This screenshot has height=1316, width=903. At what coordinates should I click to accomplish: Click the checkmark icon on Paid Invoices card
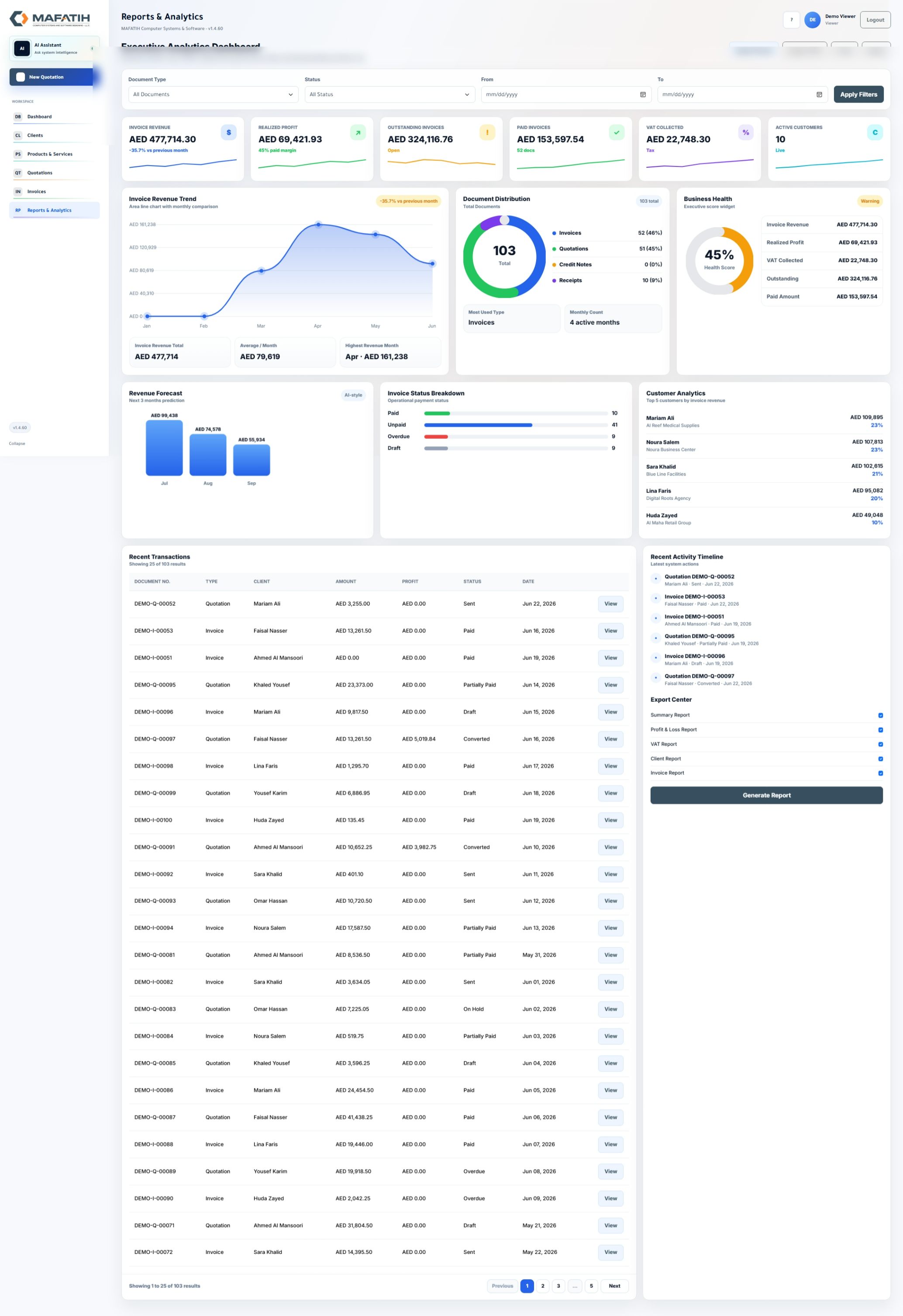coord(617,132)
